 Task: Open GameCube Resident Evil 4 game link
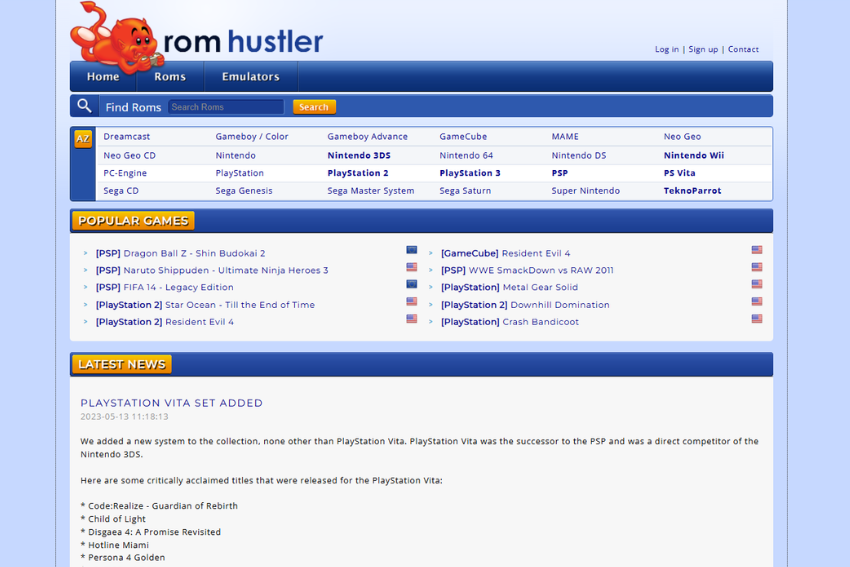click(506, 253)
